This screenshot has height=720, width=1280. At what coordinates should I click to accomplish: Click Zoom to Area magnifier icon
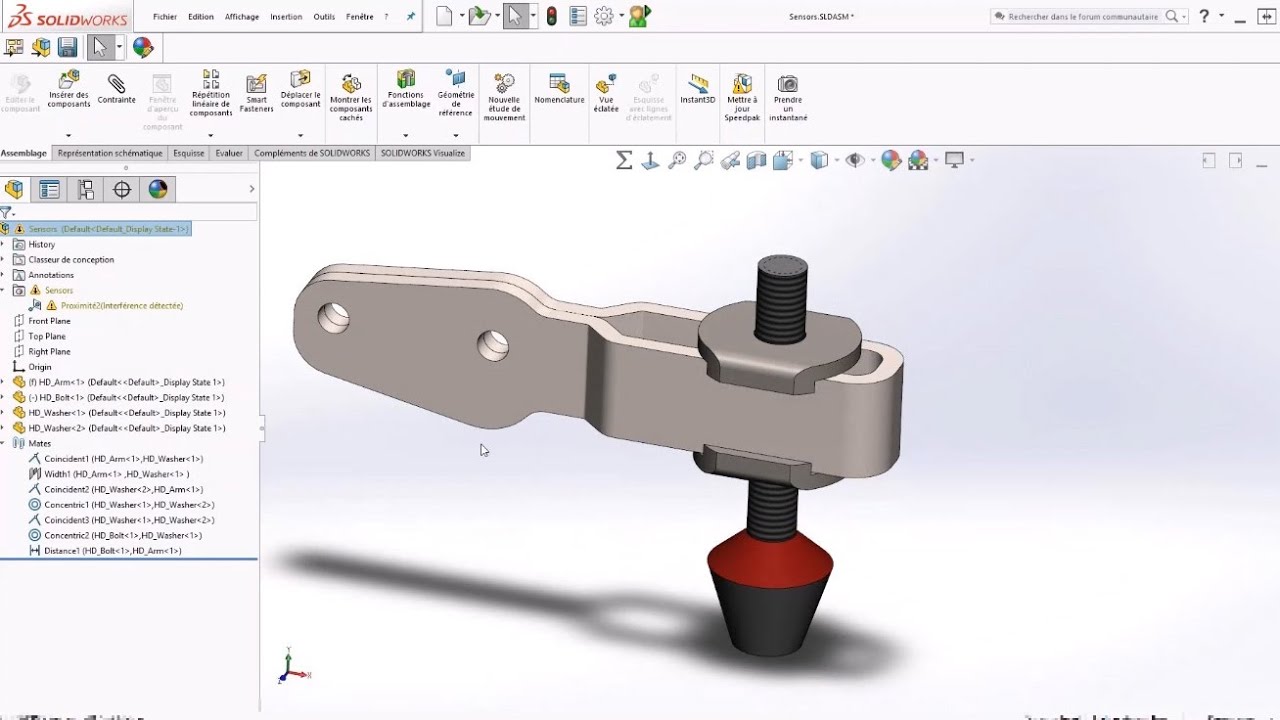704,160
